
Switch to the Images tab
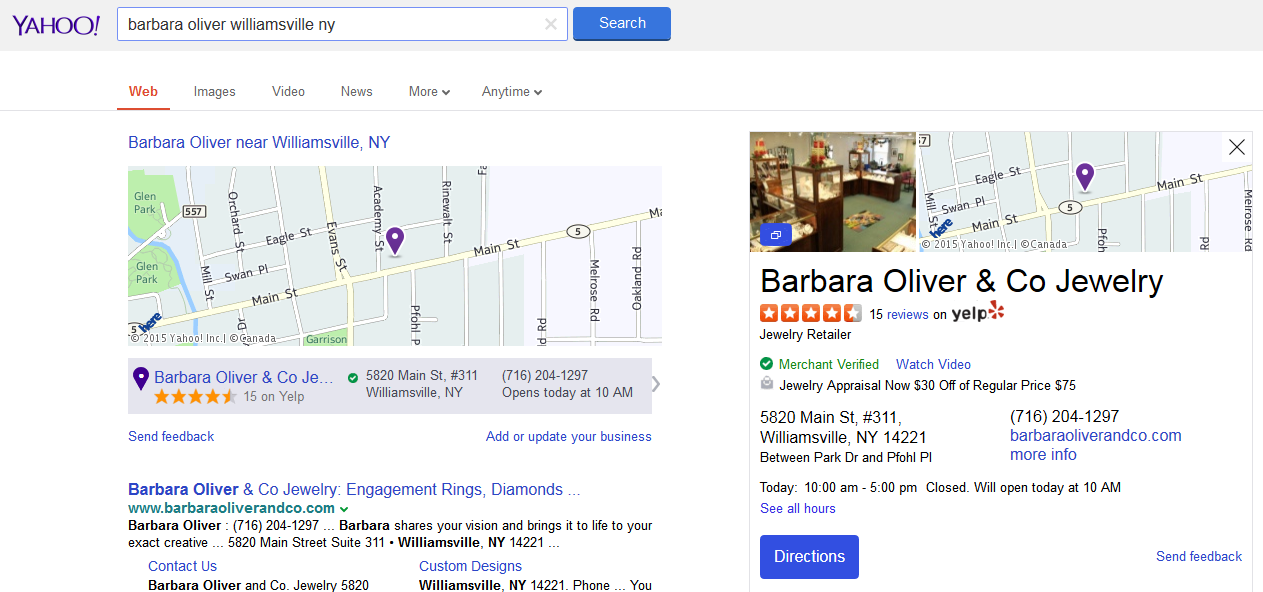click(214, 92)
